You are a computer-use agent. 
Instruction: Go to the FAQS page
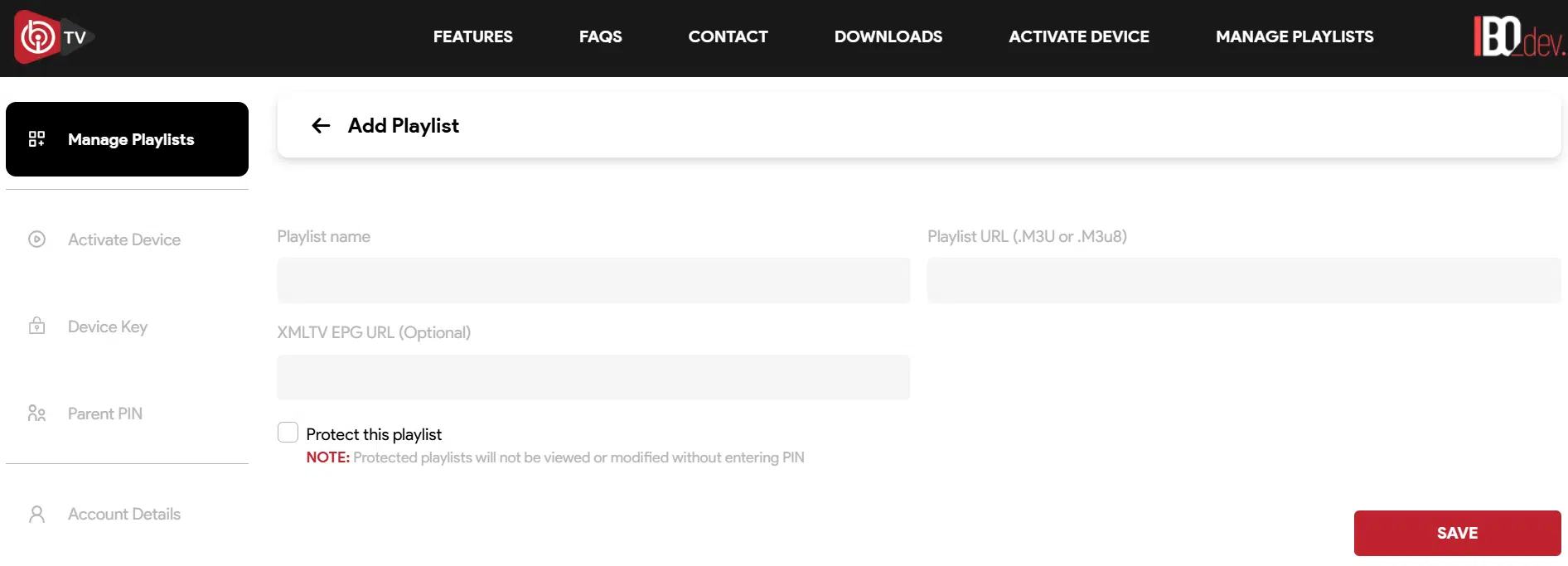(x=600, y=37)
